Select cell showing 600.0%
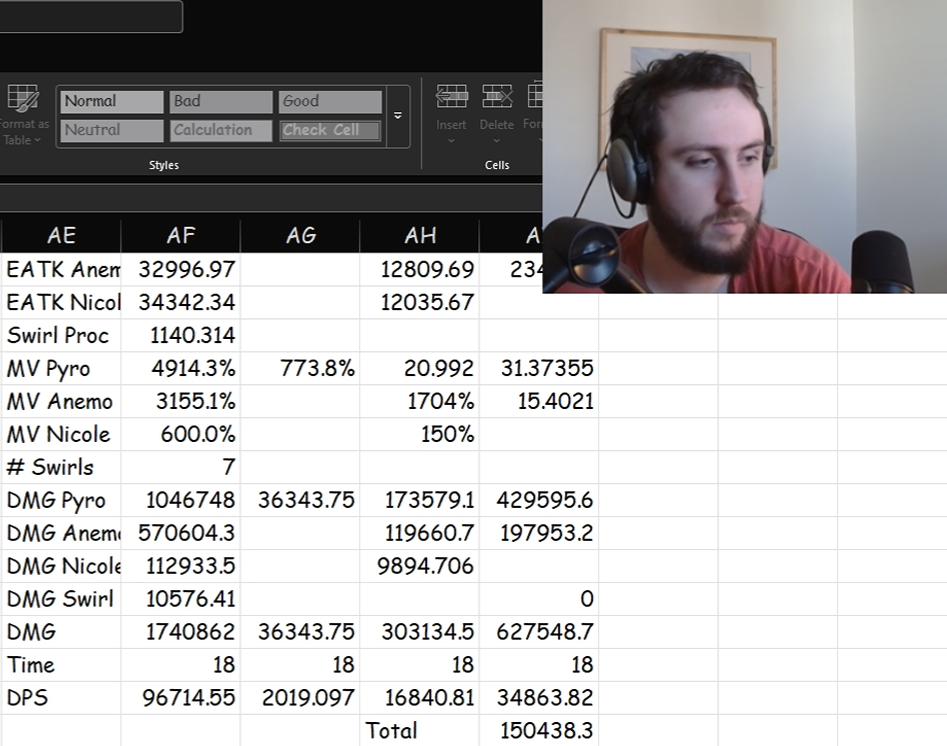 [x=181, y=434]
